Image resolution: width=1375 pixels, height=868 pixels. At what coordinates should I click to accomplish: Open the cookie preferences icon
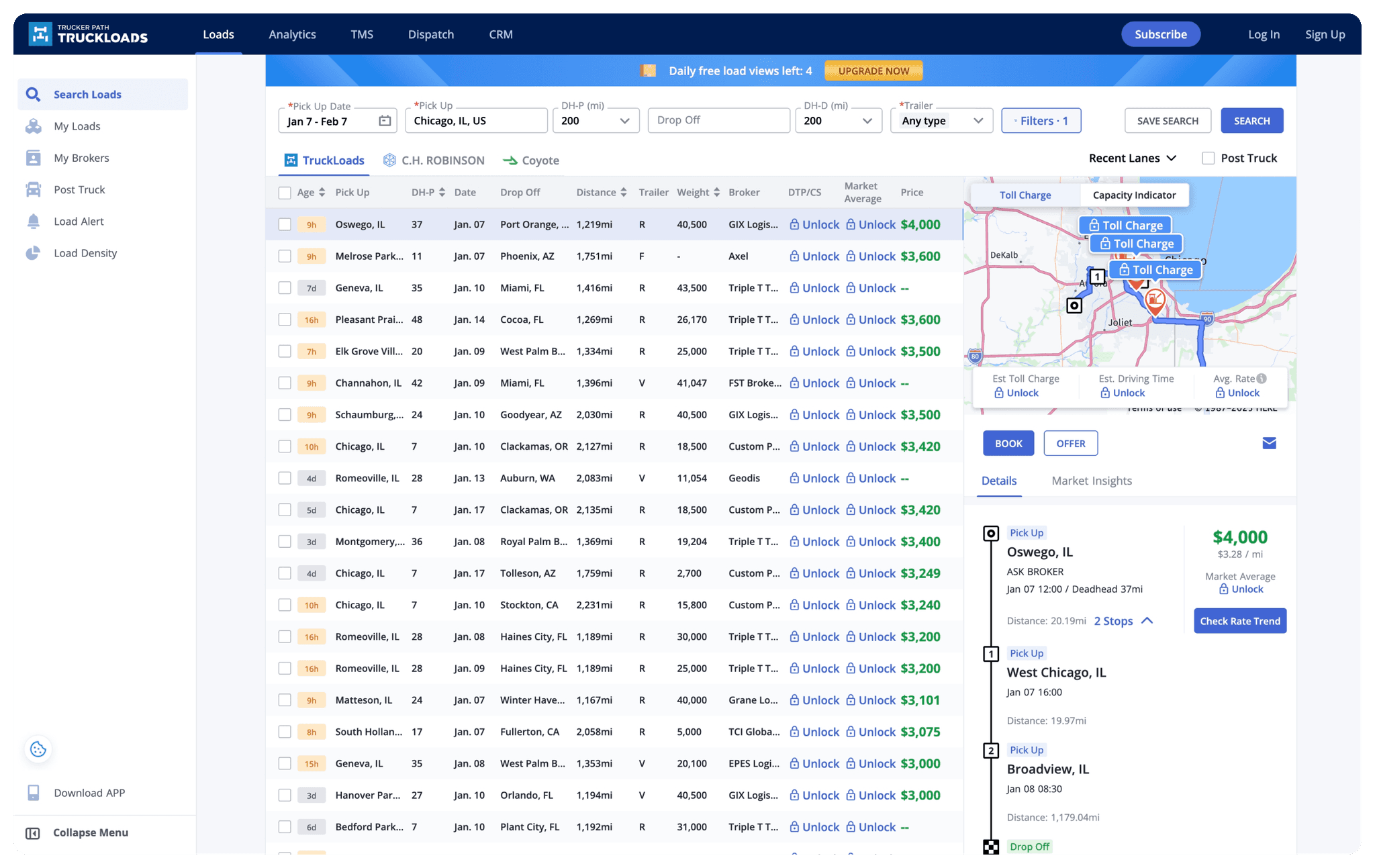(x=38, y=749)
